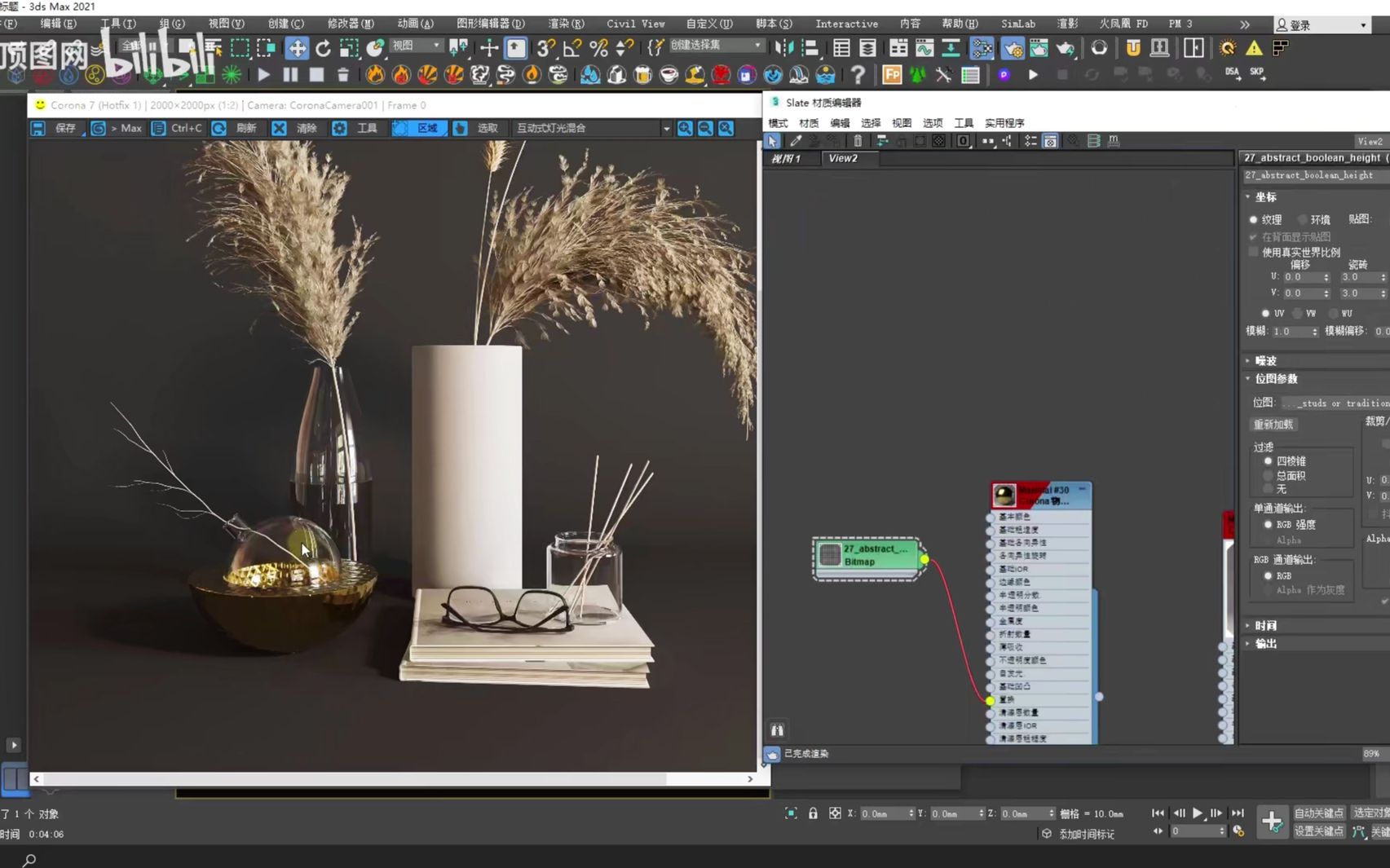This screenshot has height=868, width=1390.
Task: Click the 重新加载 reload button
Action: click(1273, 425)
